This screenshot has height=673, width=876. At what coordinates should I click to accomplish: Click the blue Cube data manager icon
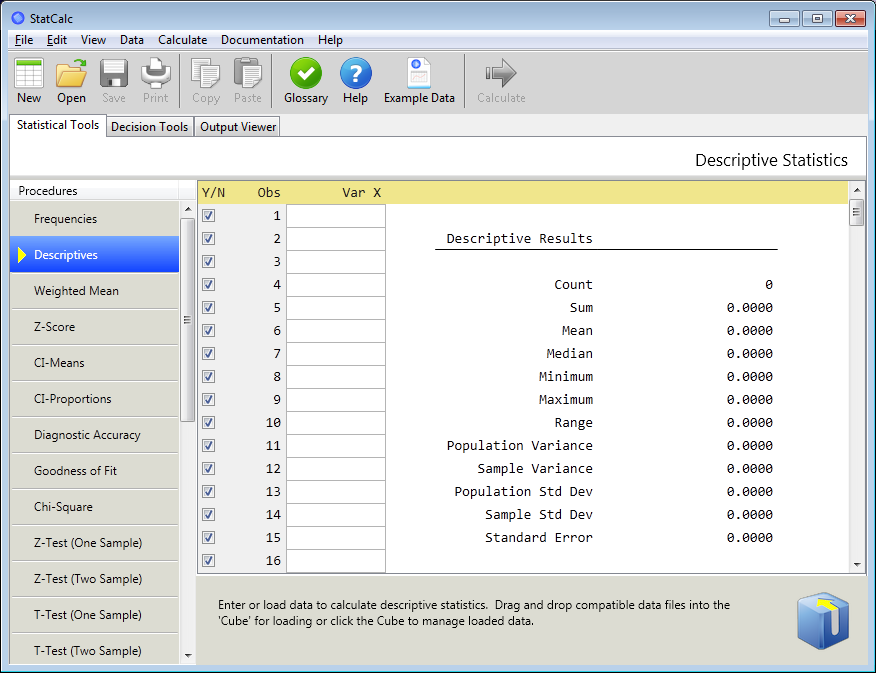[x=823, y=621]
